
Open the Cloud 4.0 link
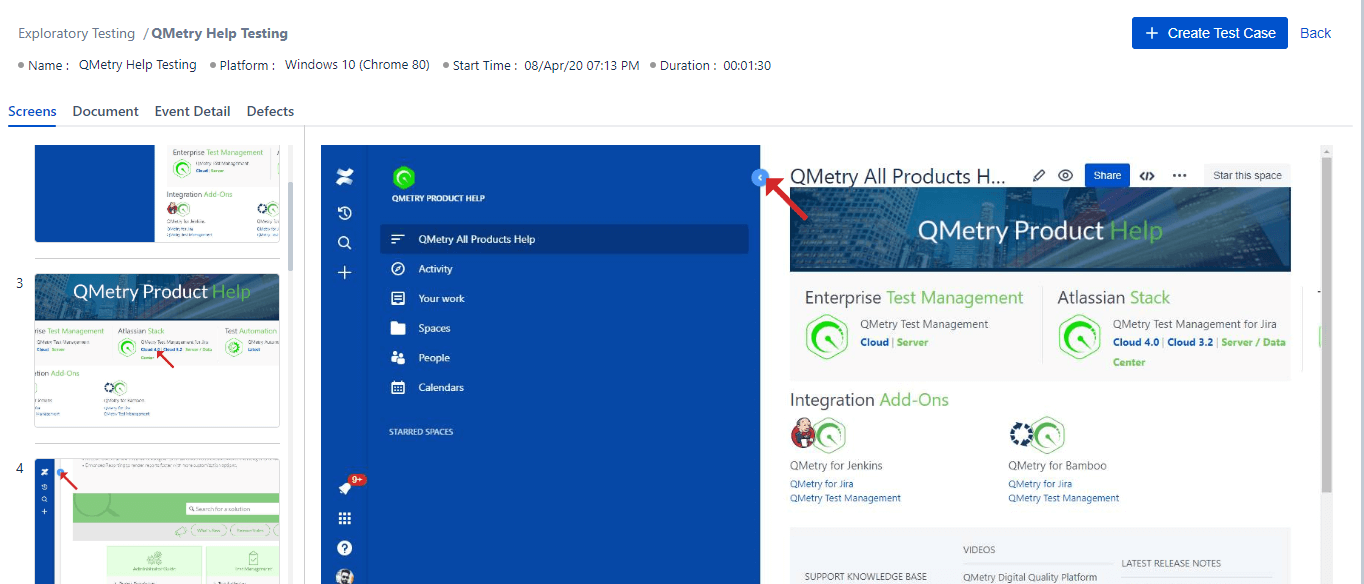[x=1136, y=342]
